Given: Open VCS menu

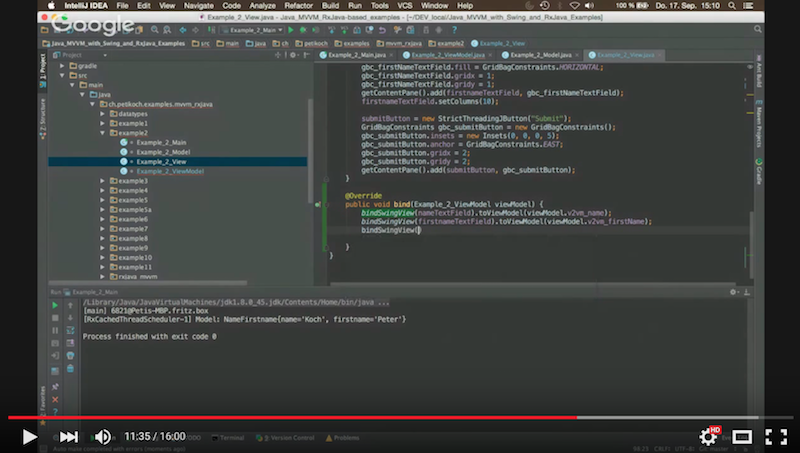Looking at the screenshot, I should coord(405,6).
